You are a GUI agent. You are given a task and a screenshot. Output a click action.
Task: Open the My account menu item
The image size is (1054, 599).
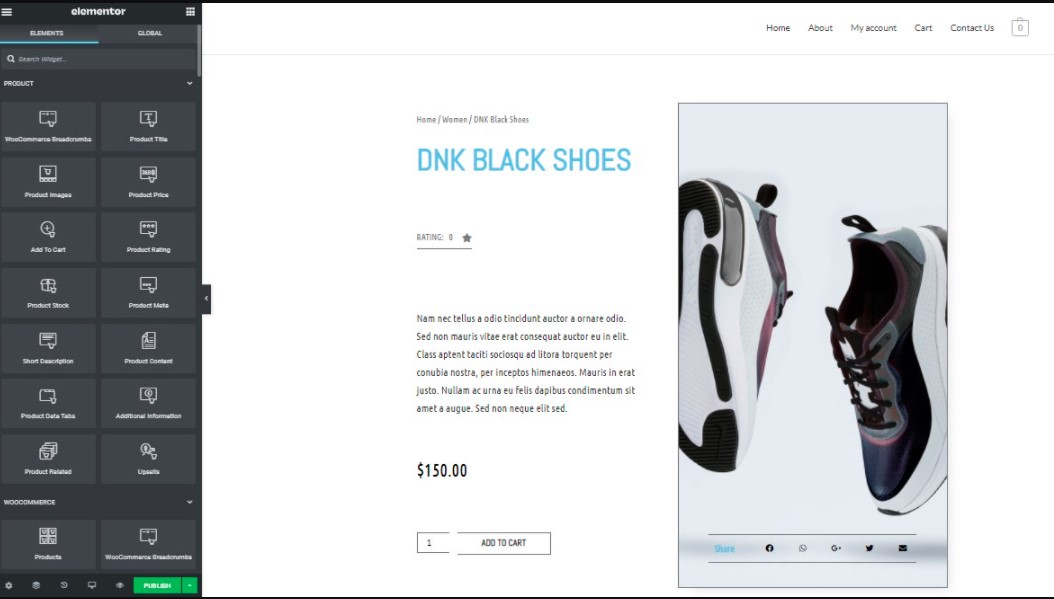point(873,28)
